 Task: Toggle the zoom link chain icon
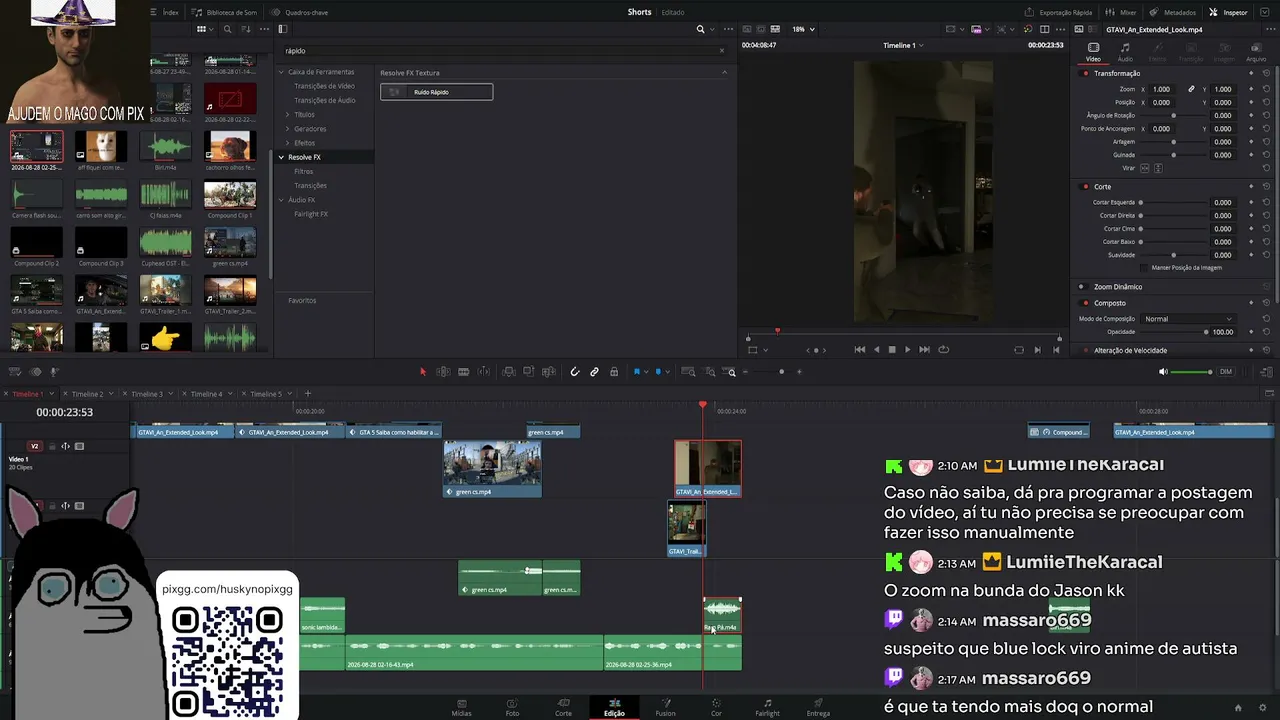1191,89
